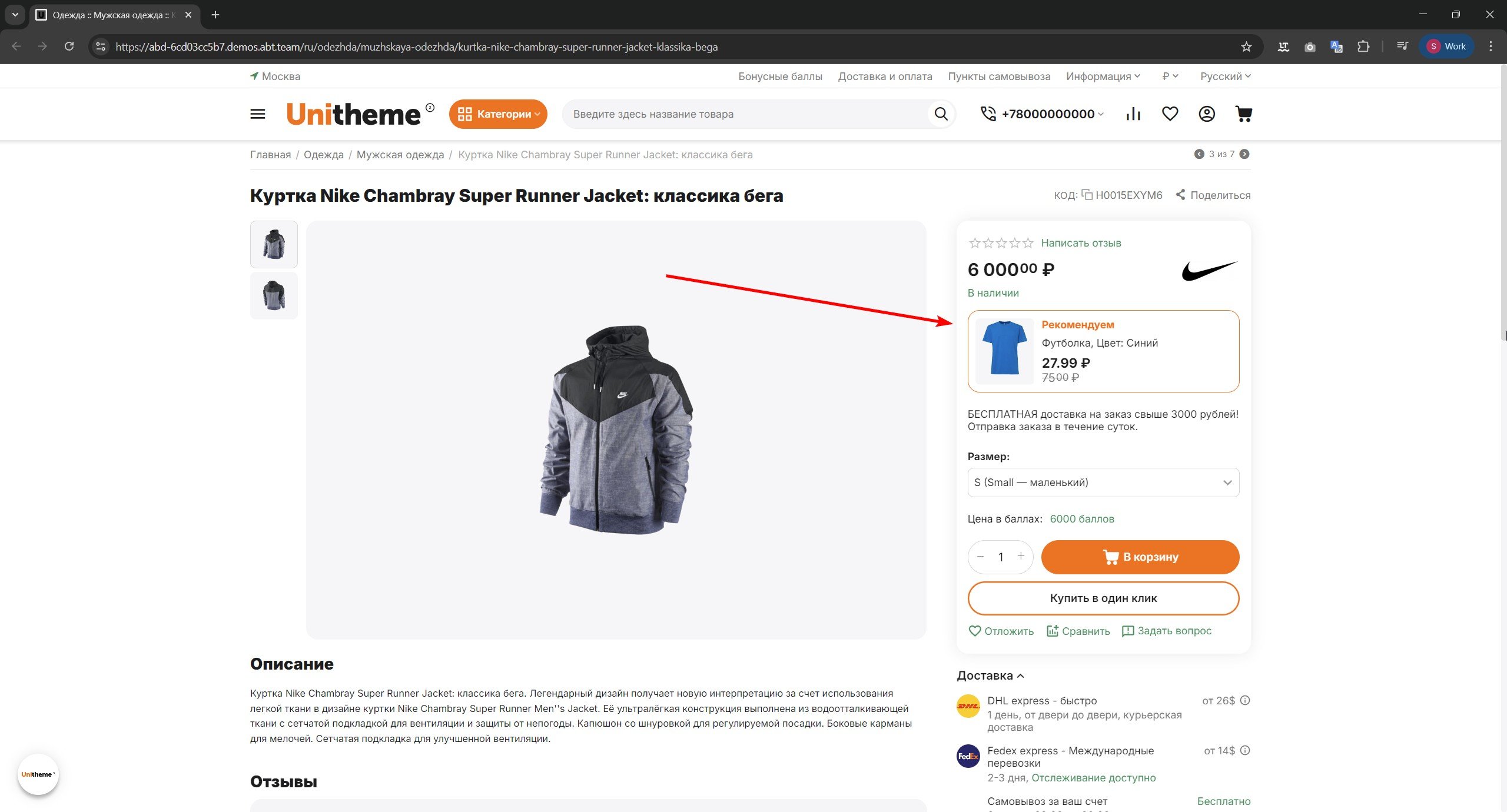The height and width of the screenshot is (812, 1507).
Task: Select the second jacket thumbnail
Action: point(274,295)
